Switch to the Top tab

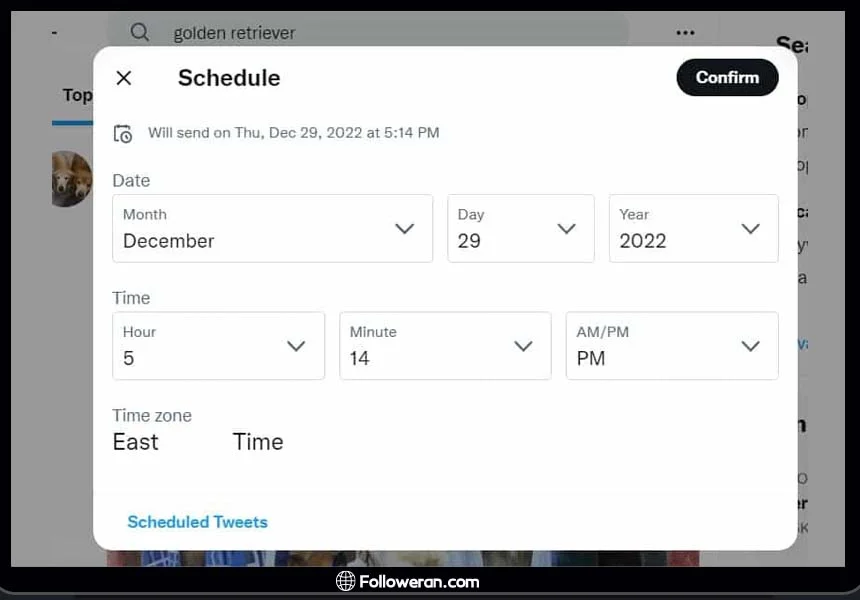click(x=76, y=95)
